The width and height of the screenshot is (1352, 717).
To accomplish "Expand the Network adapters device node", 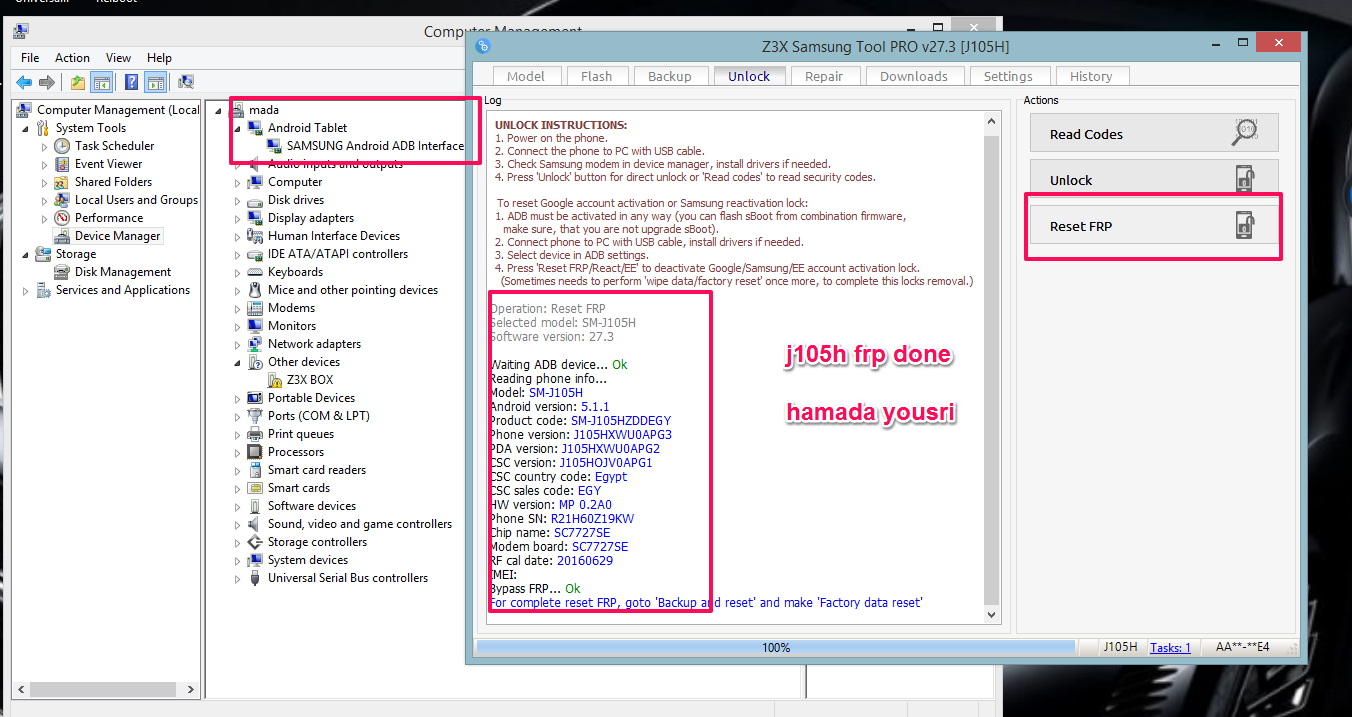I will (238, 344).
